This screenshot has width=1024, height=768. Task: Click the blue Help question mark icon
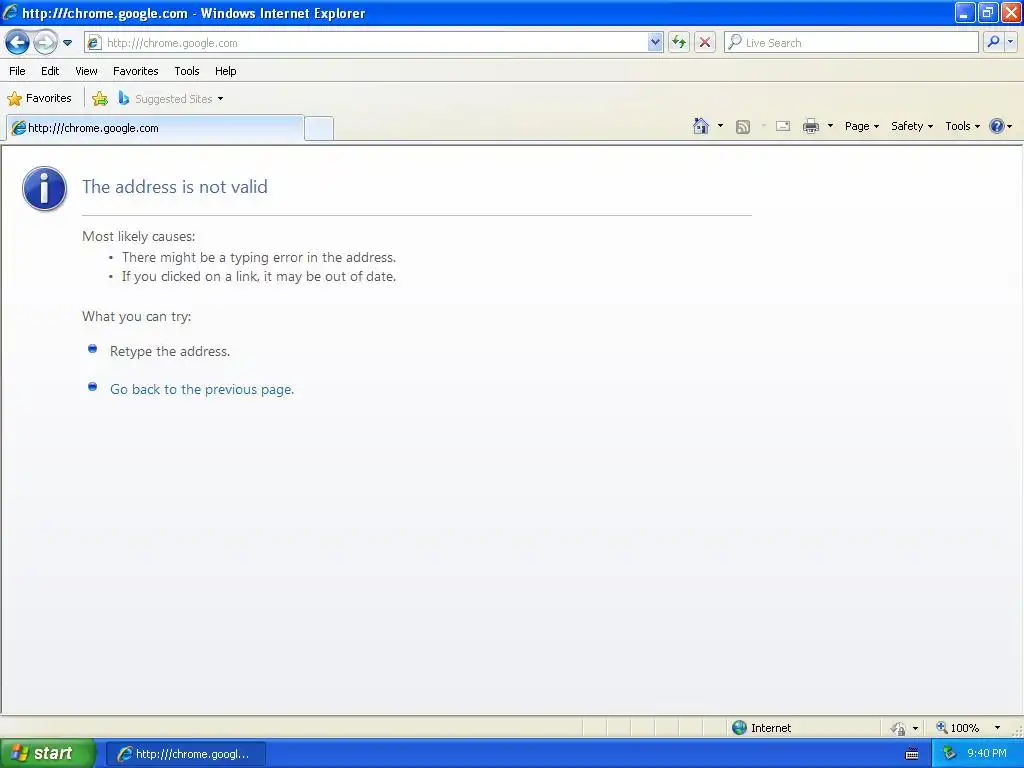point(997,126)
